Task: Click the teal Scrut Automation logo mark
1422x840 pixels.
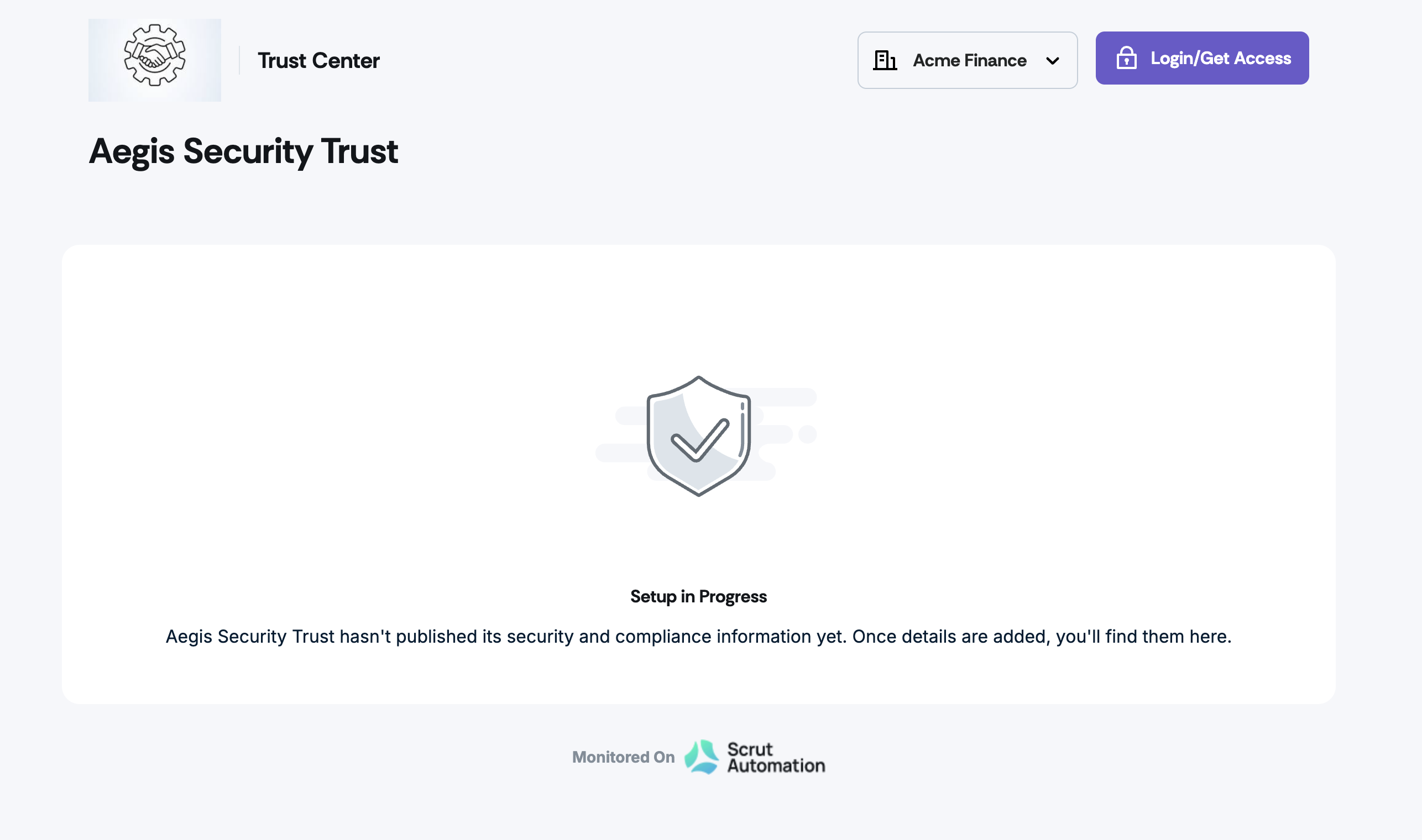Action: tap(701, 757)
